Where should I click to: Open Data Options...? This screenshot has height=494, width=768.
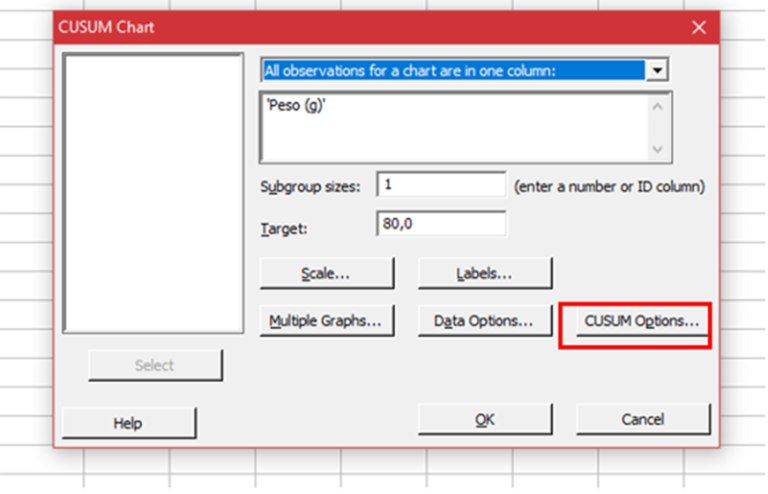484,321
